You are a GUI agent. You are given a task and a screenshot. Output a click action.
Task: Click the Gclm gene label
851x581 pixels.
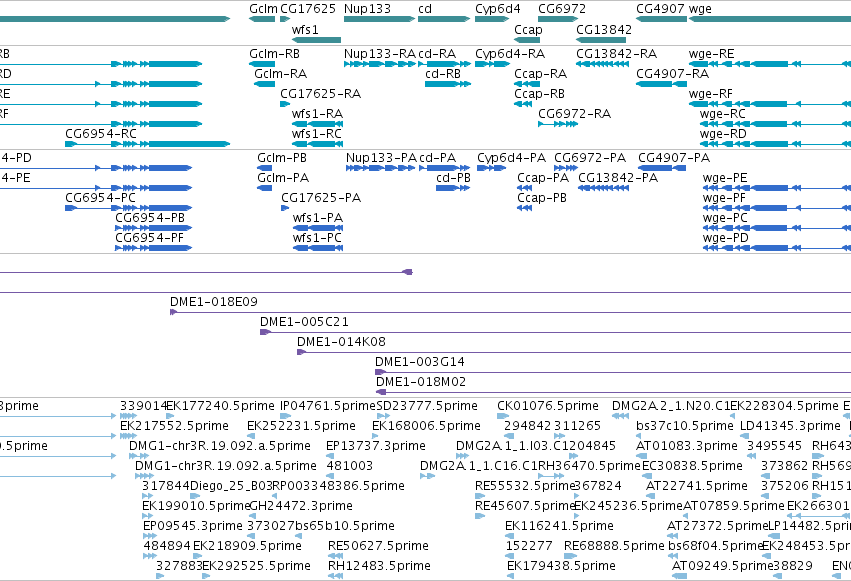pos(263,9)
